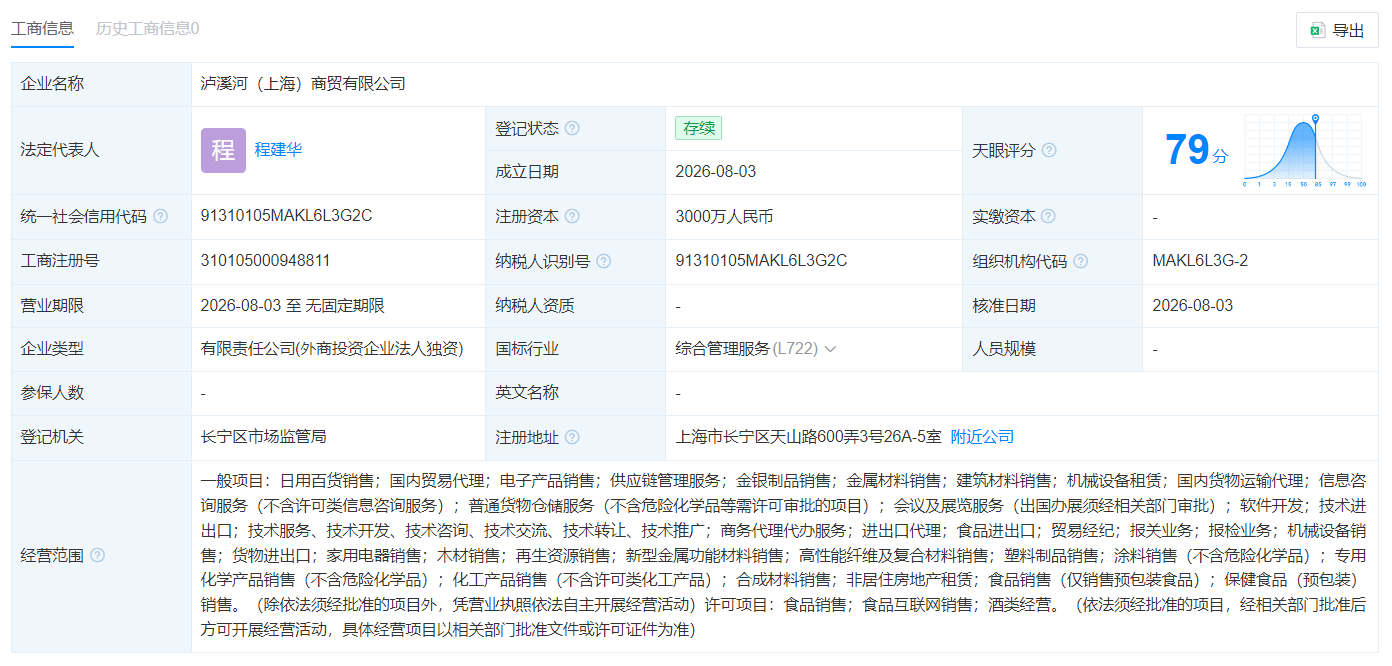Click the purple 程 avatar icon

click(x=223, y=151)
